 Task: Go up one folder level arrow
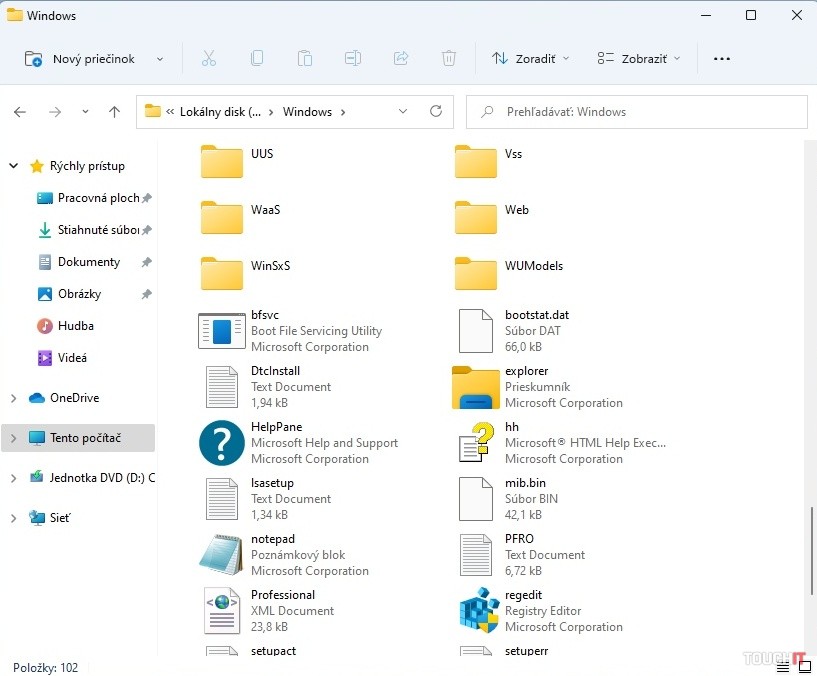(x=114, y=112)
